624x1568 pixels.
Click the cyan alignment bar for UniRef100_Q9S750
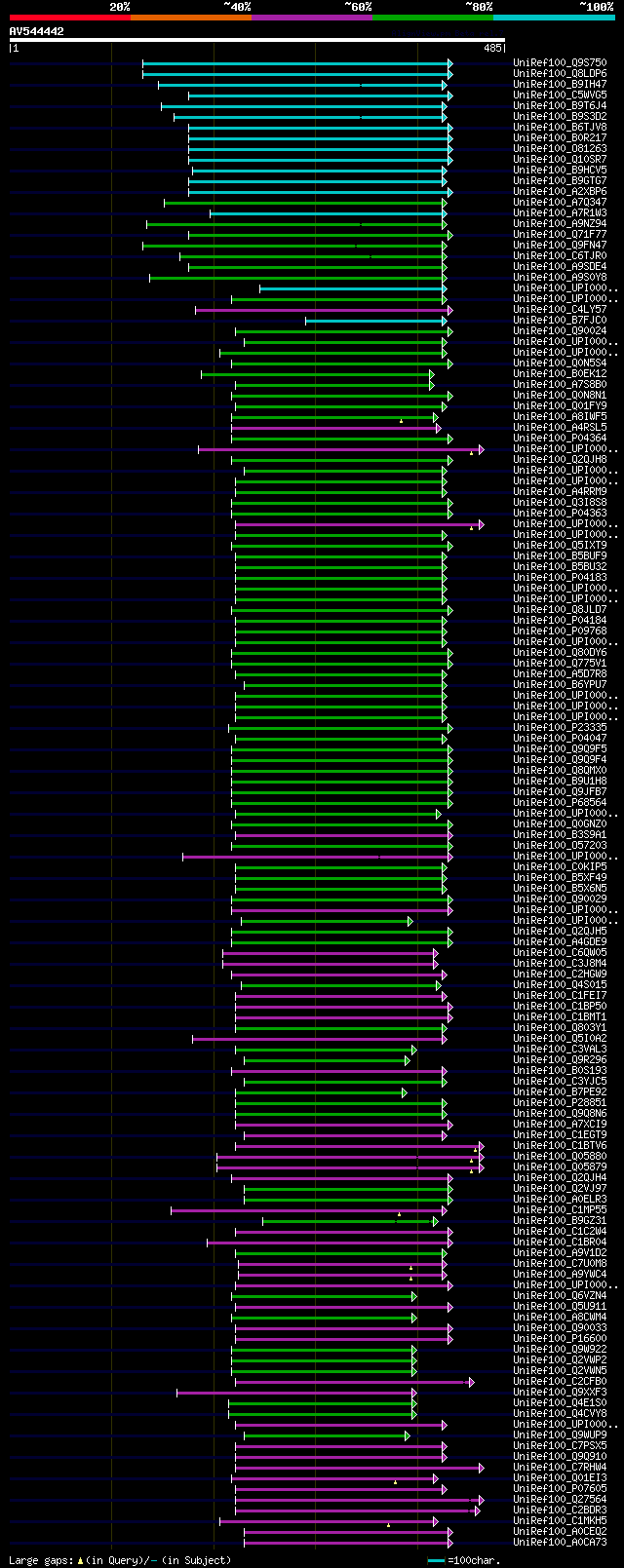(x=297, y=63)
